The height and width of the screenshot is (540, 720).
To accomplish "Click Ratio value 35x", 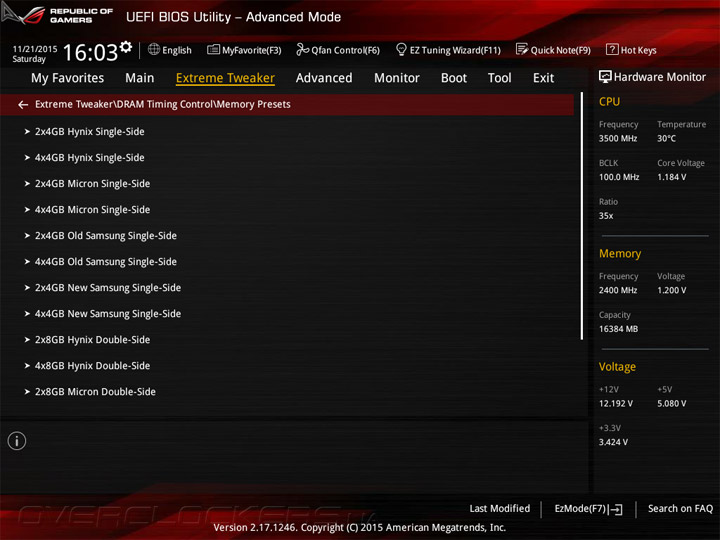I will click(x=606, y=216).
